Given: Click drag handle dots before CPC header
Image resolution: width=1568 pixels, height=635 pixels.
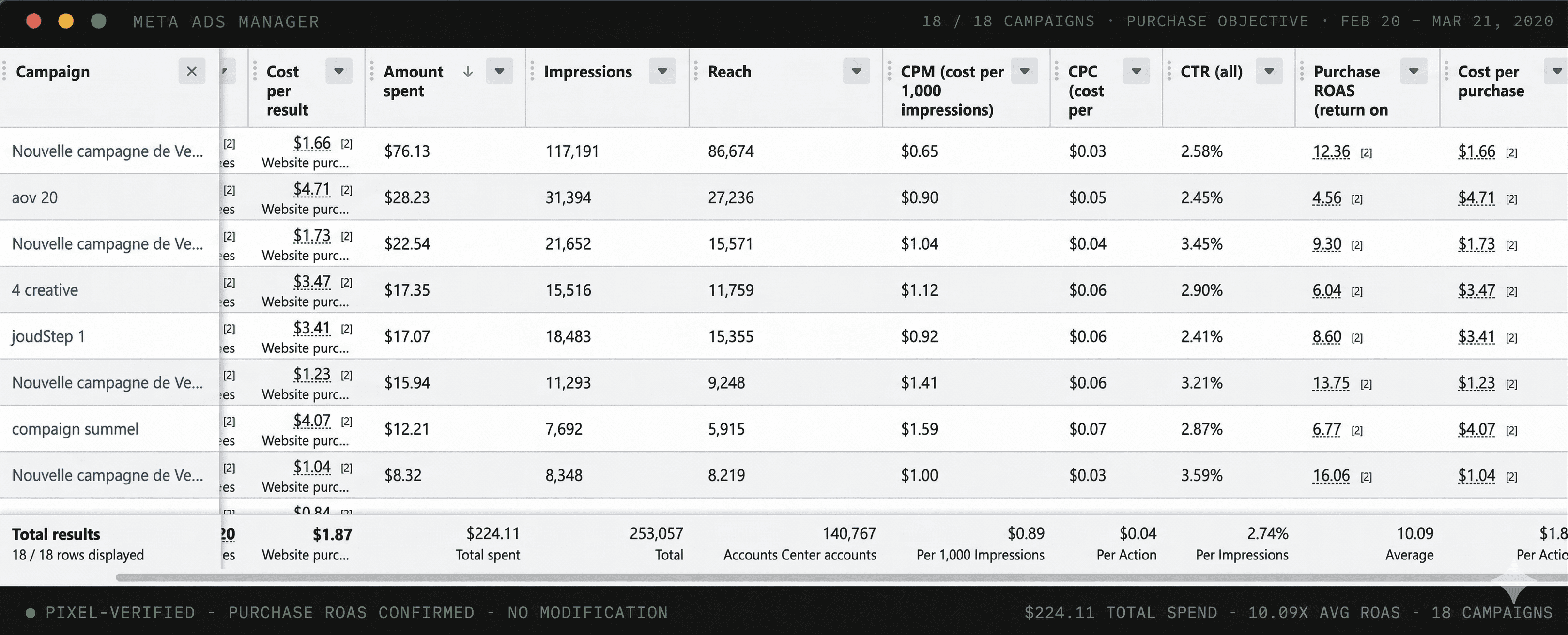Looking at the screenshot, I should coord(1056,71).
